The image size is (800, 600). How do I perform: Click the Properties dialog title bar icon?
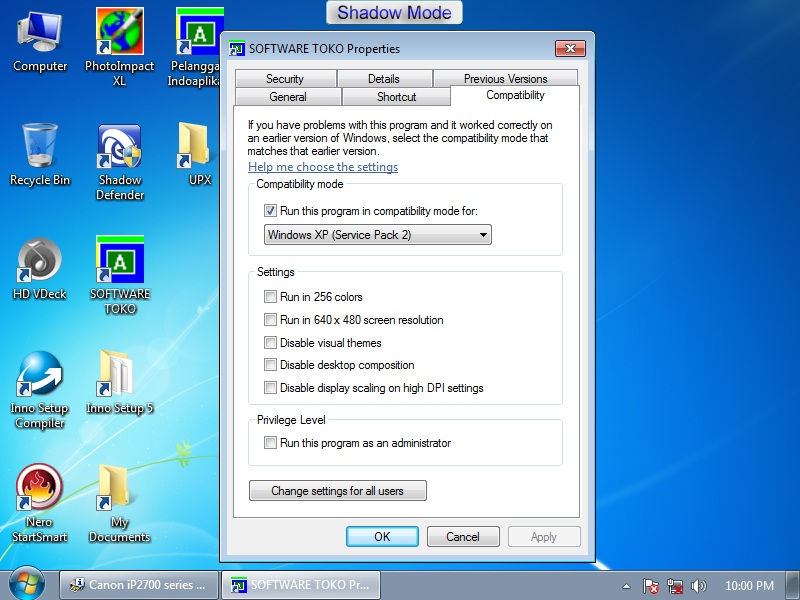click(236, 48)
